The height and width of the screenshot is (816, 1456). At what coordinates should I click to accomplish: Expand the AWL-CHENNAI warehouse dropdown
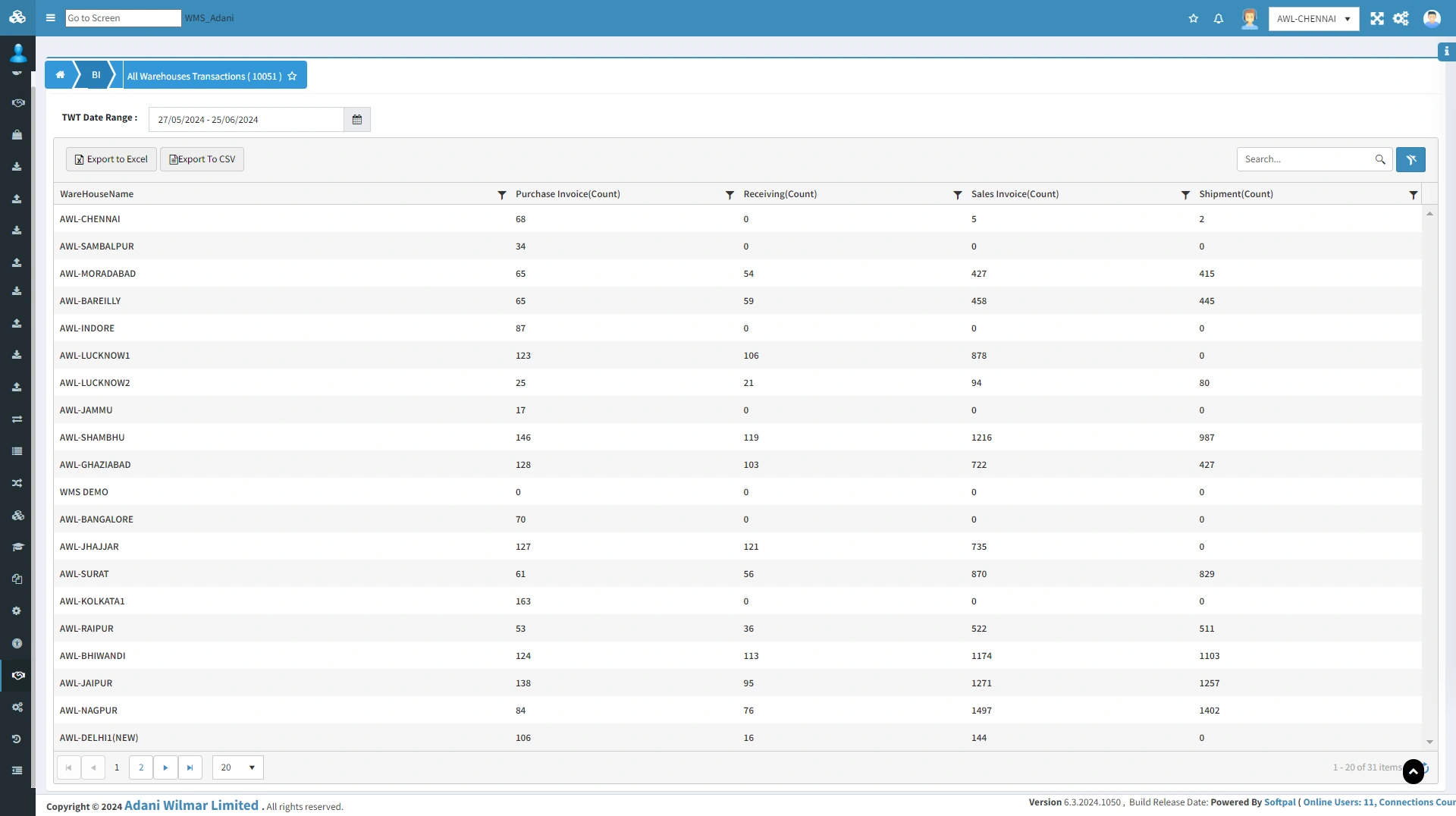click(1313, 19)
